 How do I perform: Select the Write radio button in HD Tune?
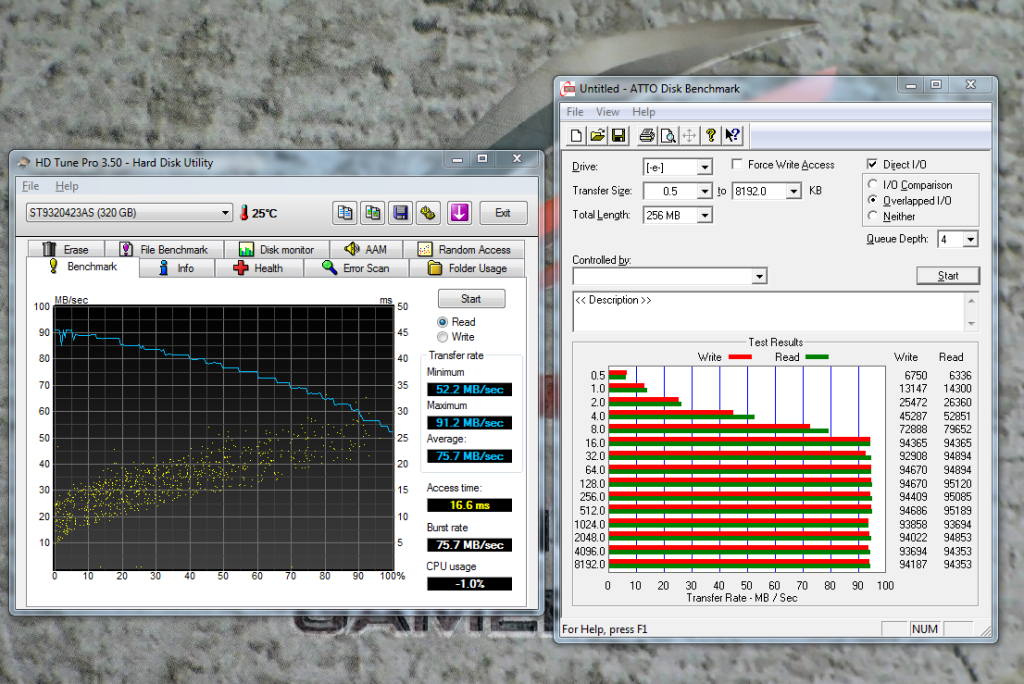coord(443,338)
